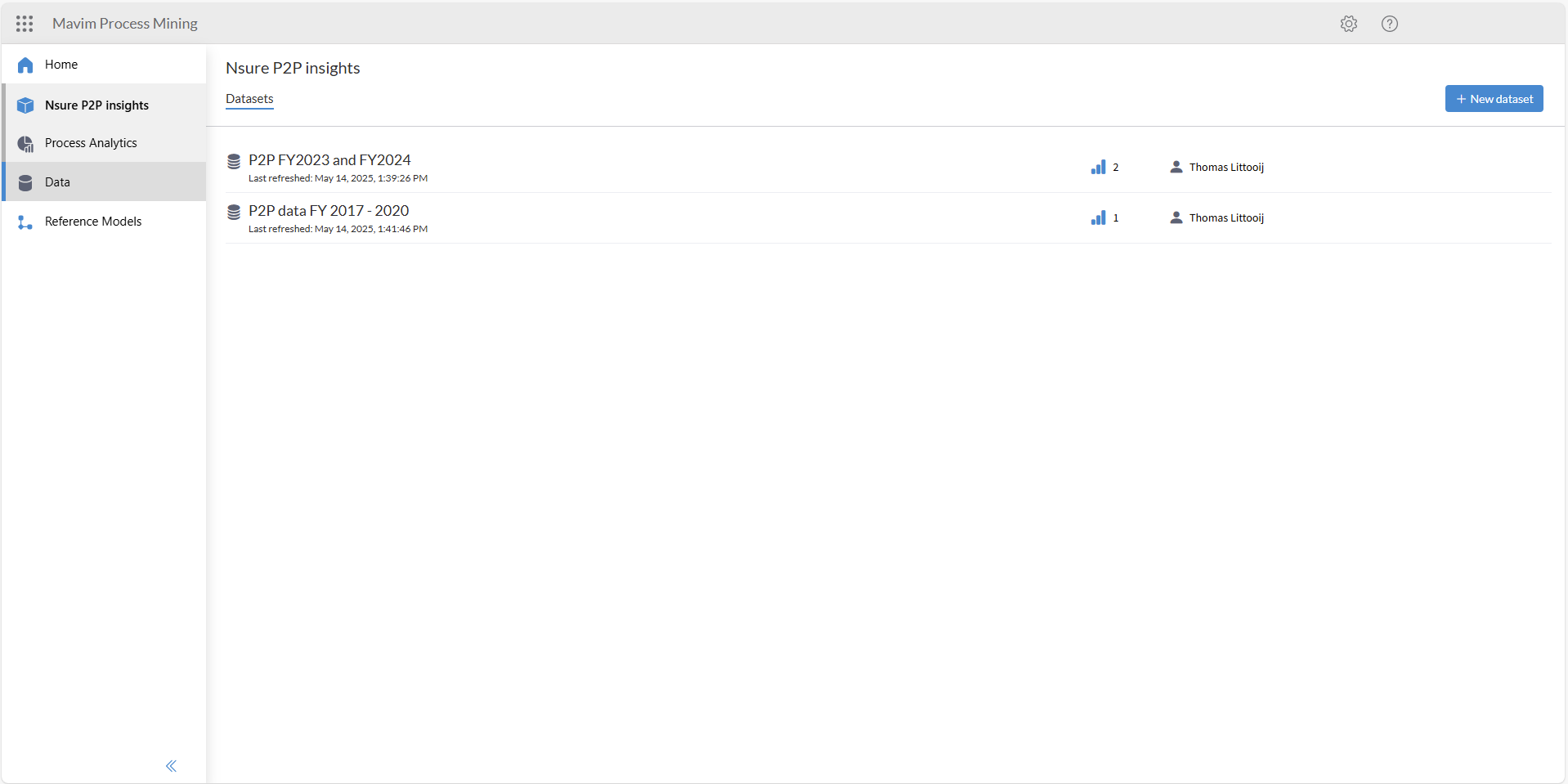Select Process Analytics in the sidebar menu
The image size is (1568, 784).
point(91,143)
